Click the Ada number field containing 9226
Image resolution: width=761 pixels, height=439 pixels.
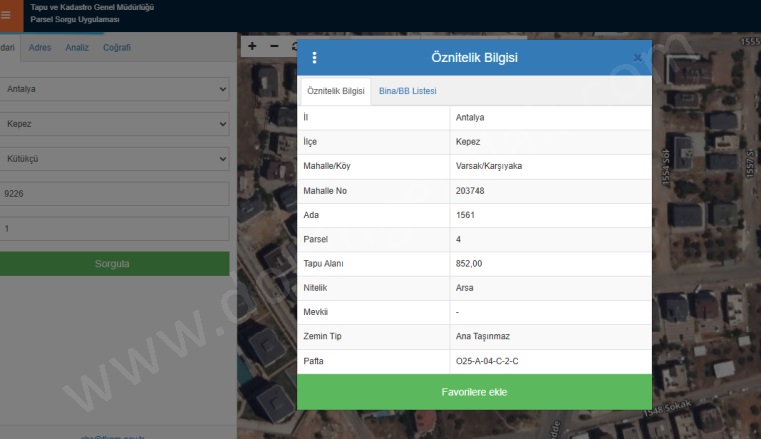114,195
